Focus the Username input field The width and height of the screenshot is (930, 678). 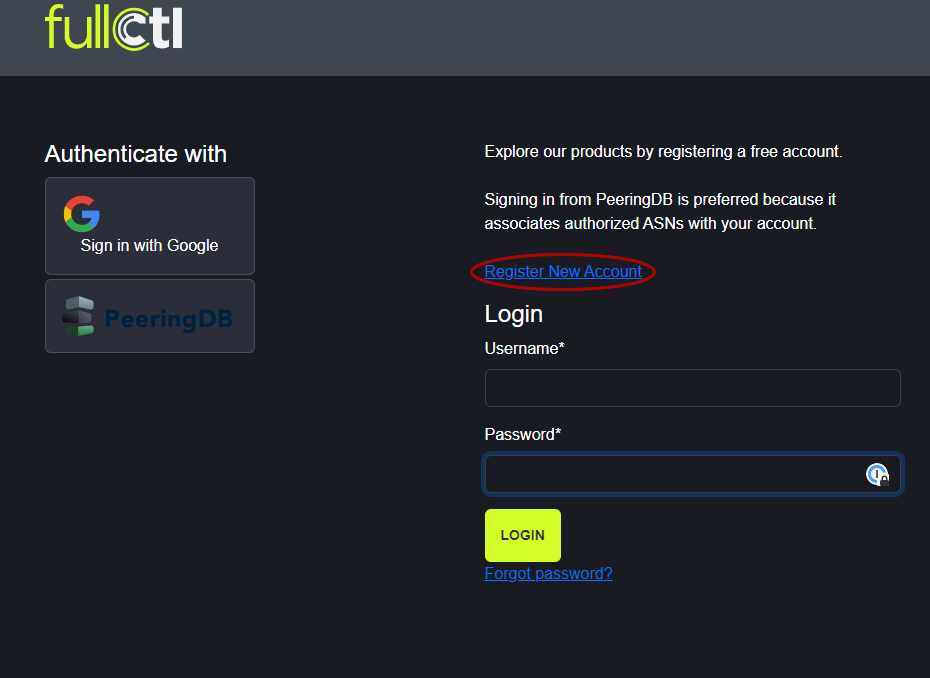[692, 388]
